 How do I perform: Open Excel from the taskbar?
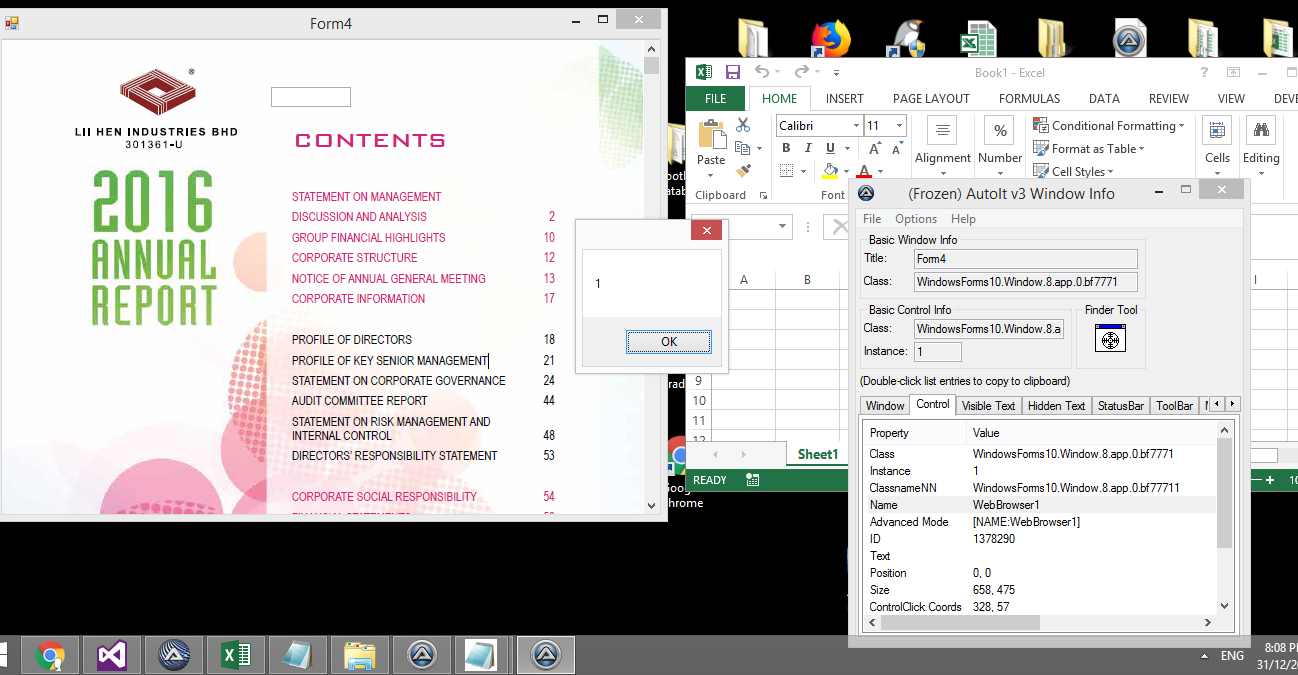235,656
